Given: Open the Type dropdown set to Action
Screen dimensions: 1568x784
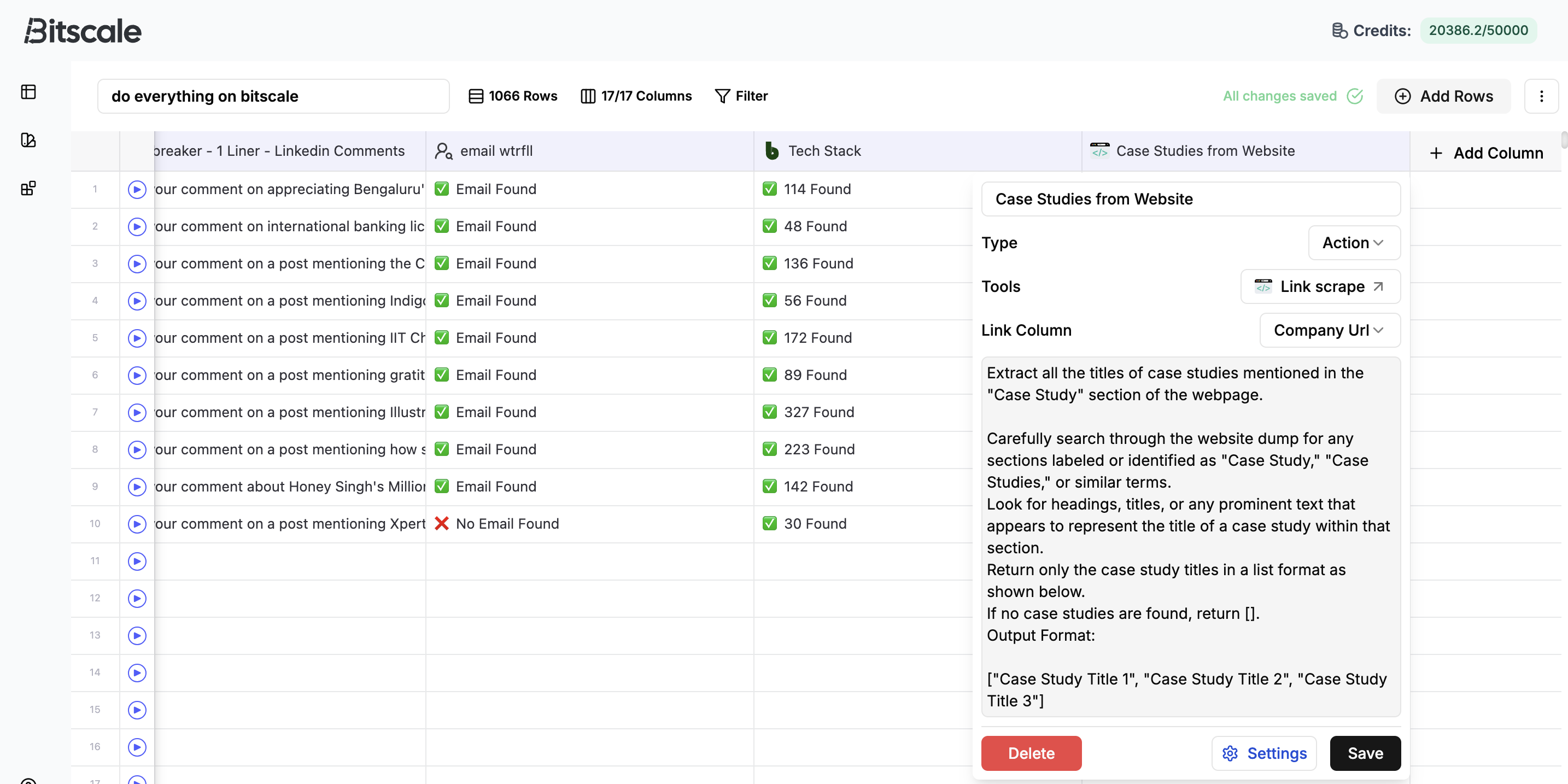Looking at the screenshot, I should click(1354, 243).
